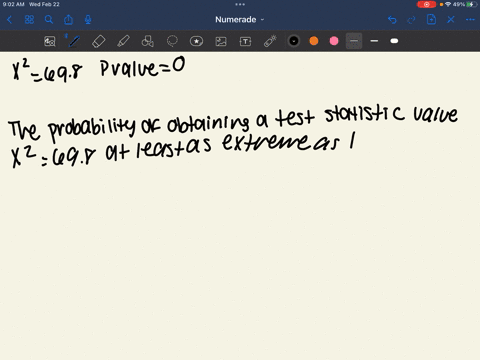Go back using the back chevron

(9, 20)
